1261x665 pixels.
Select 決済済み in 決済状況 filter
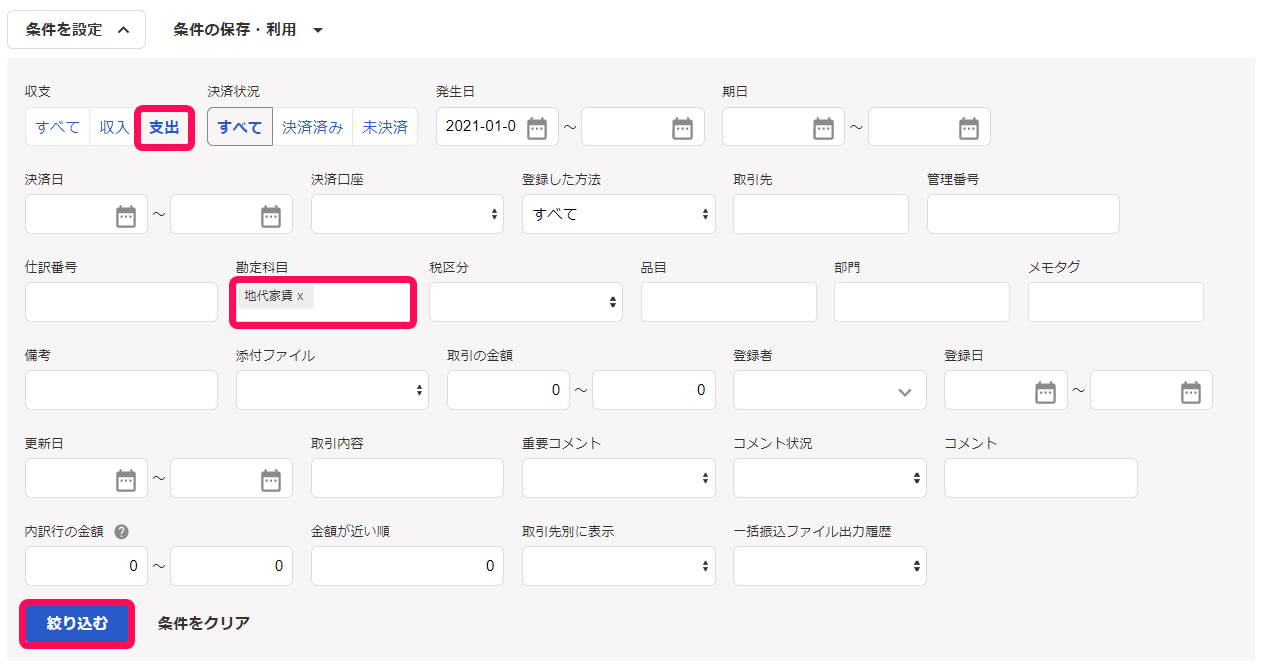click(x=312, y=127)
